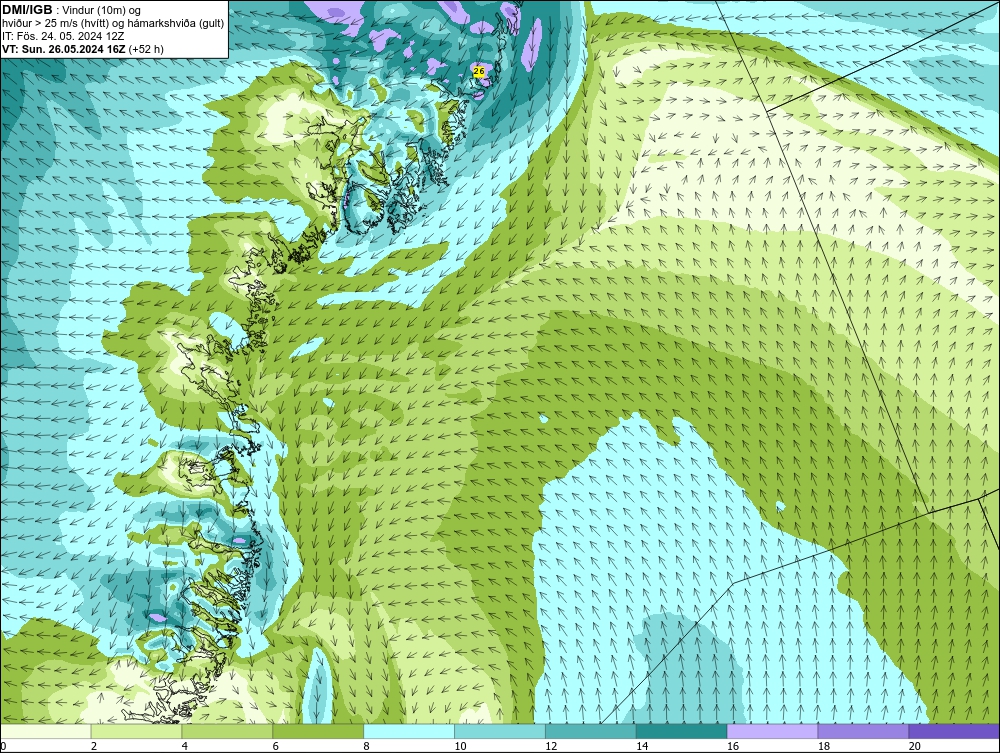Click the hviður > 25 m/s description line
1000x753 pixels.
113,24
